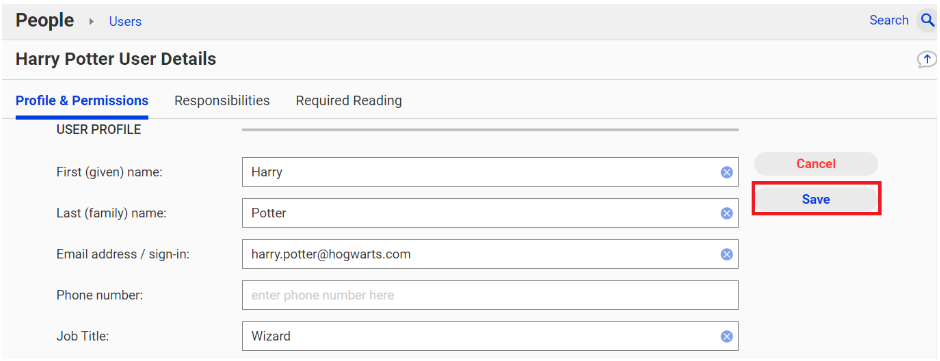The width and height of the screenshot is (940, 361).
Task: Click the Search link
Action: click(x=889, y=20)
